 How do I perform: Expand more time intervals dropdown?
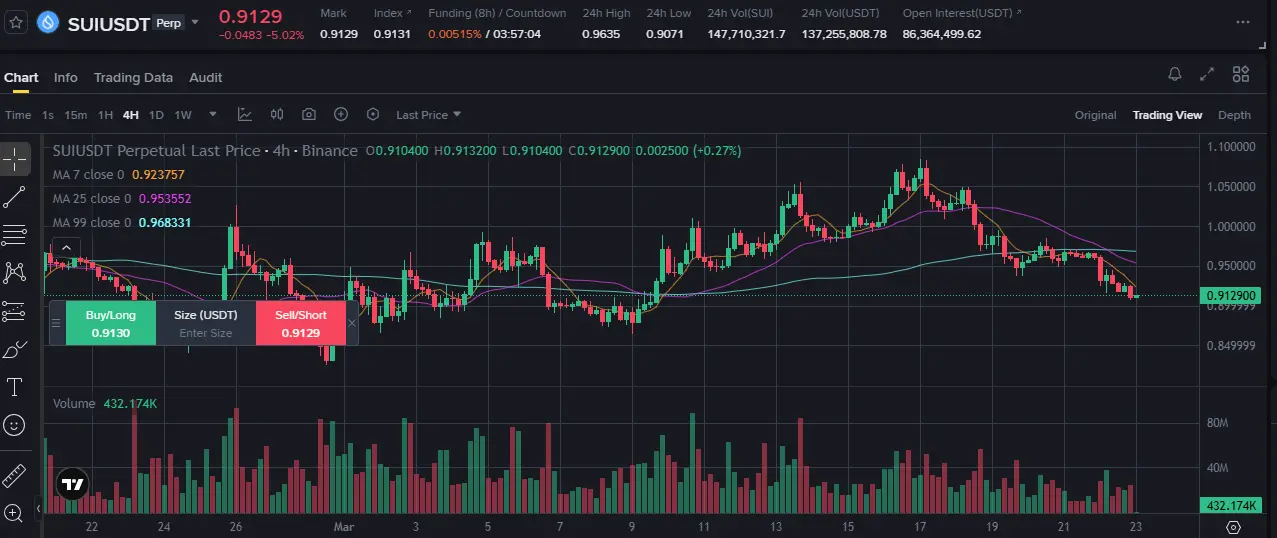pos(213,115)
